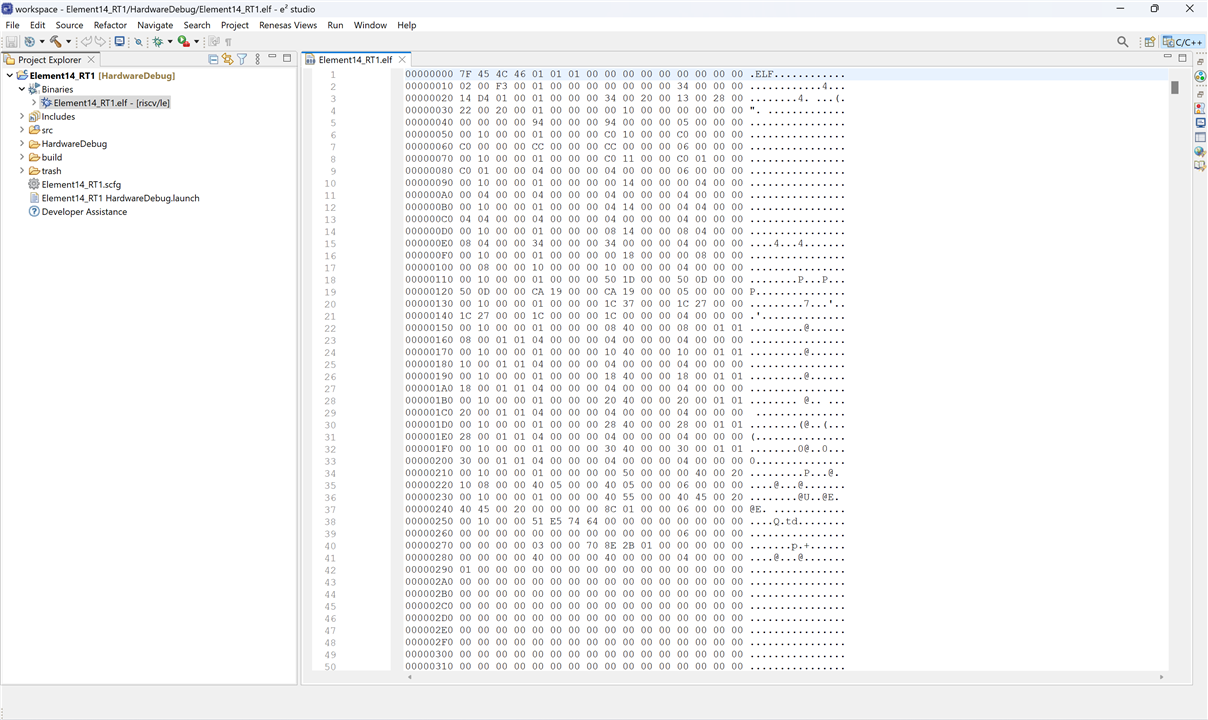
Task: Click the search magnifier icon at top right
Action: tap(1122, 42)
